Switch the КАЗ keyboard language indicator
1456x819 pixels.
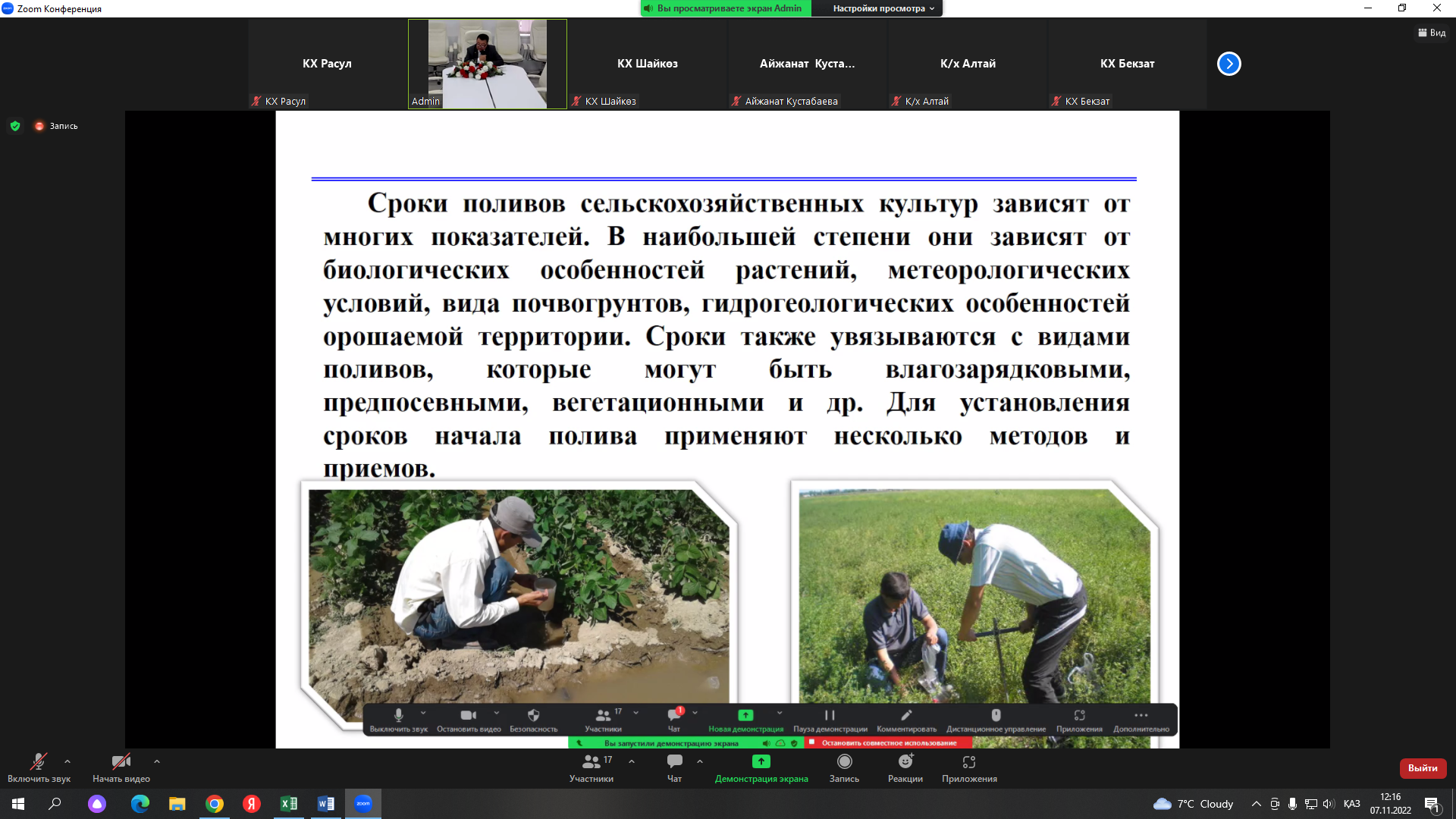click(x=1351, y=804)
